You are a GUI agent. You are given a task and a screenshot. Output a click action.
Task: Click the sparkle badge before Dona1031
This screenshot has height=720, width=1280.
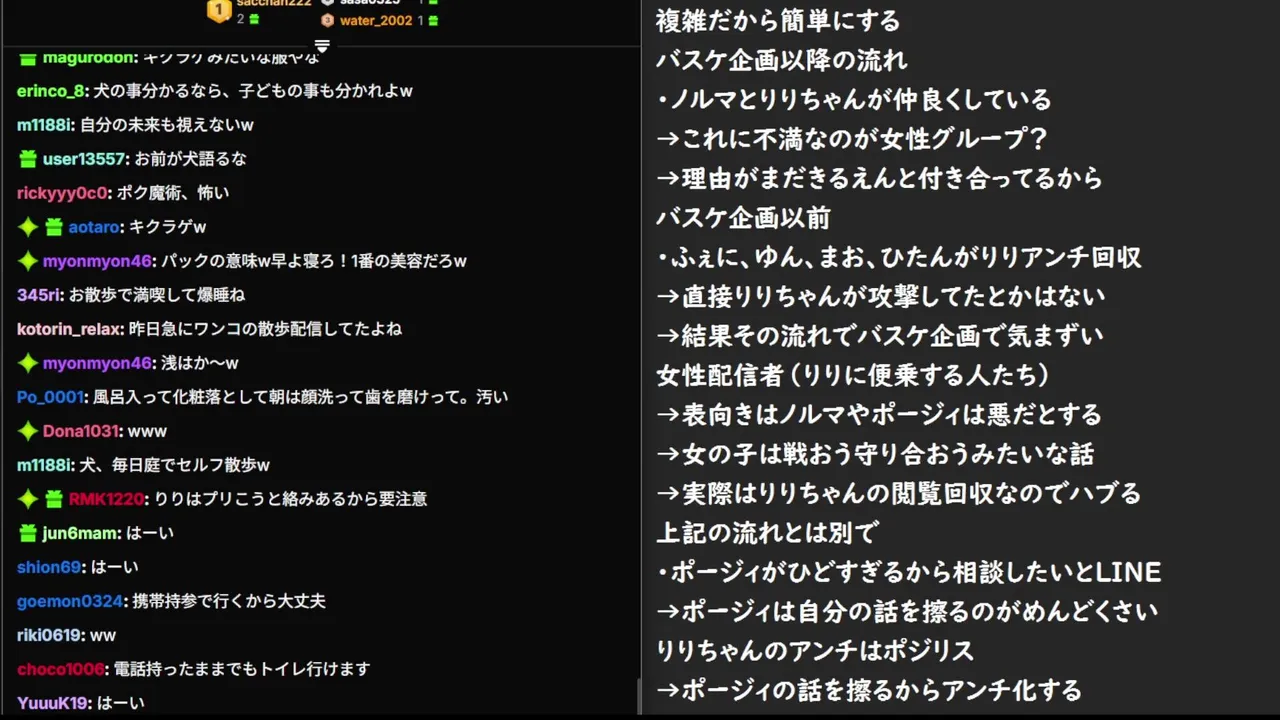[27, 431]
